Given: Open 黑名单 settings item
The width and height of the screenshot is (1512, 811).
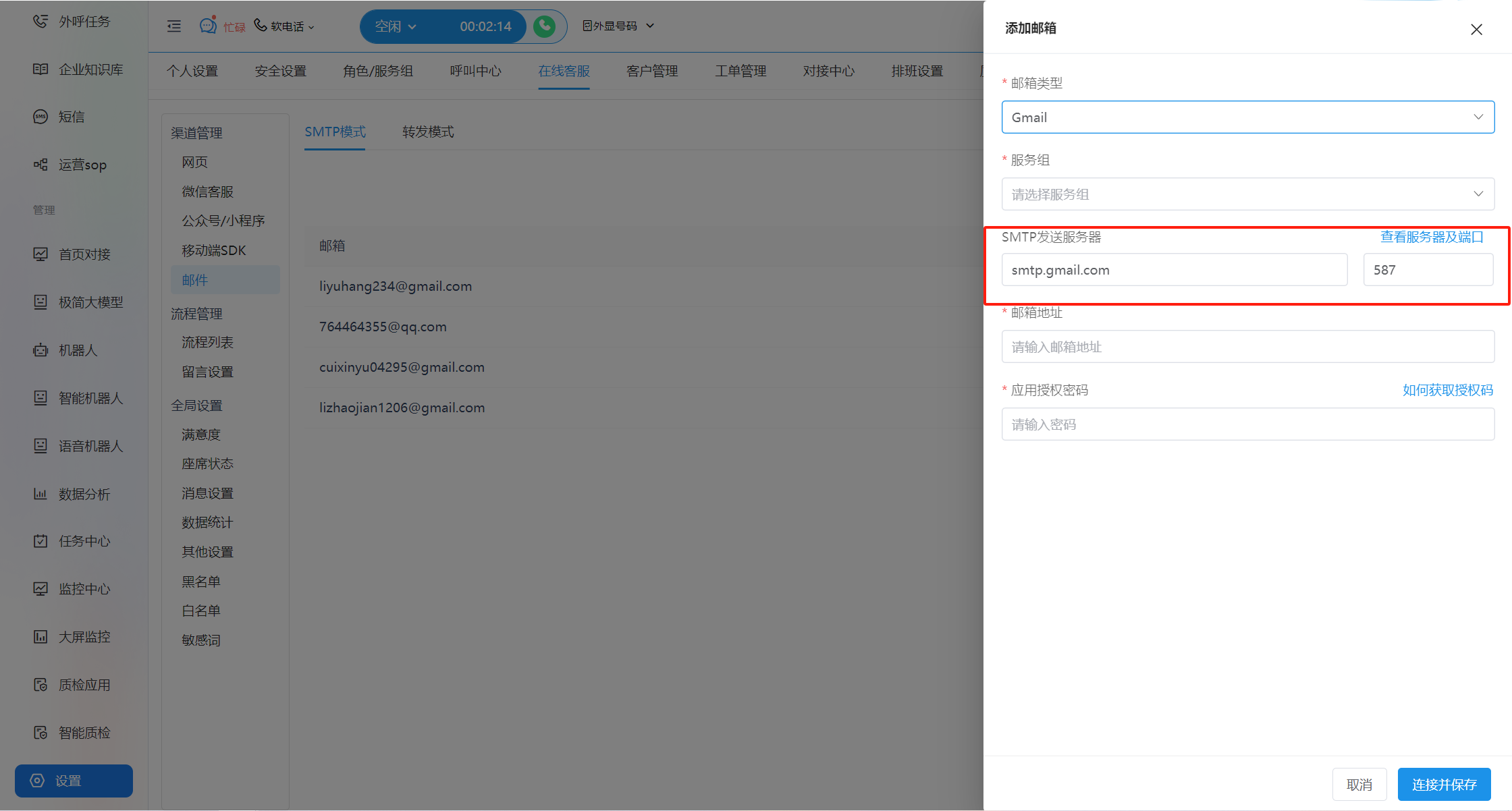Looking at the screenshot, I should 201,582.
